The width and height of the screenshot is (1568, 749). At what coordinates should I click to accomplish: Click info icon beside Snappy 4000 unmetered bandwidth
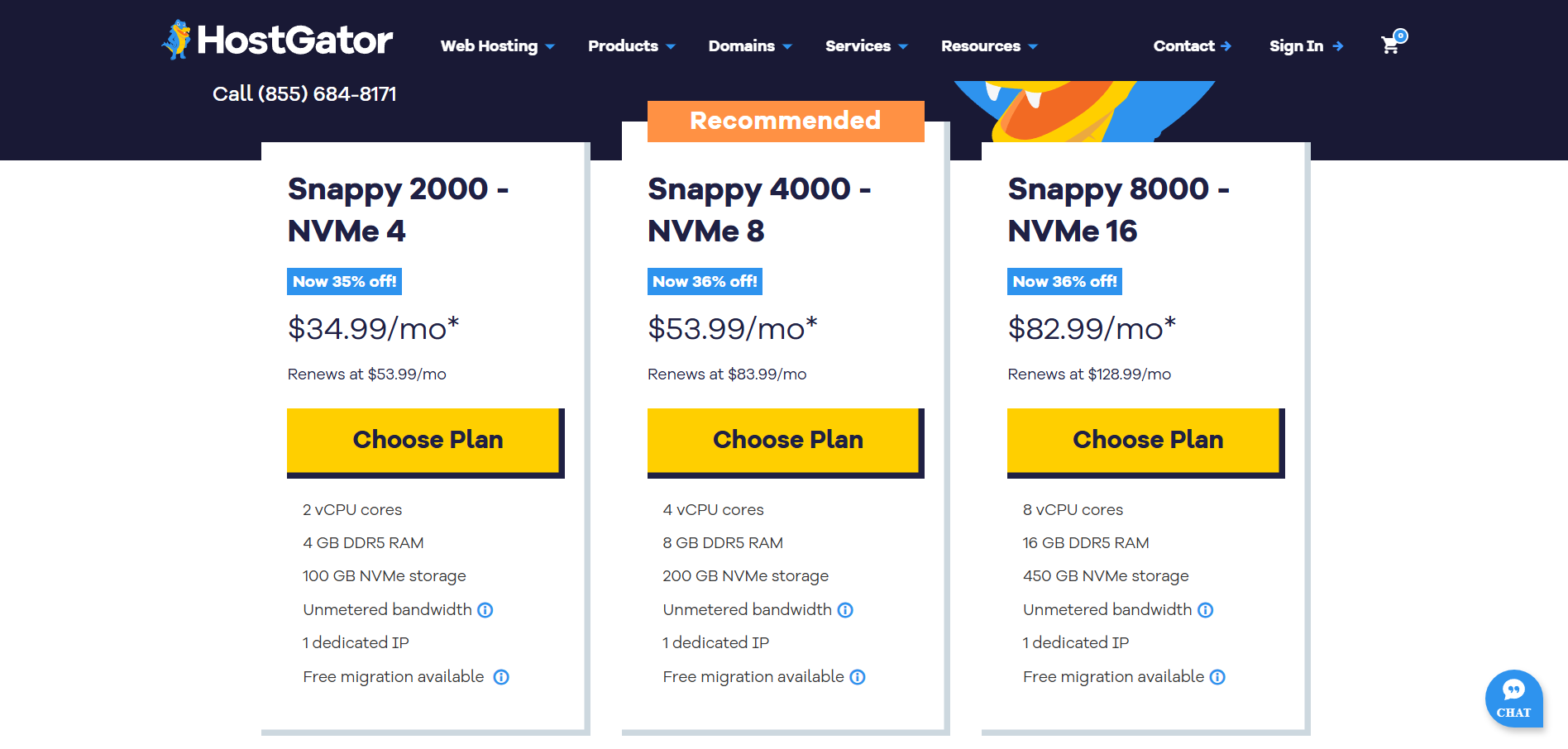click(845, 610)
